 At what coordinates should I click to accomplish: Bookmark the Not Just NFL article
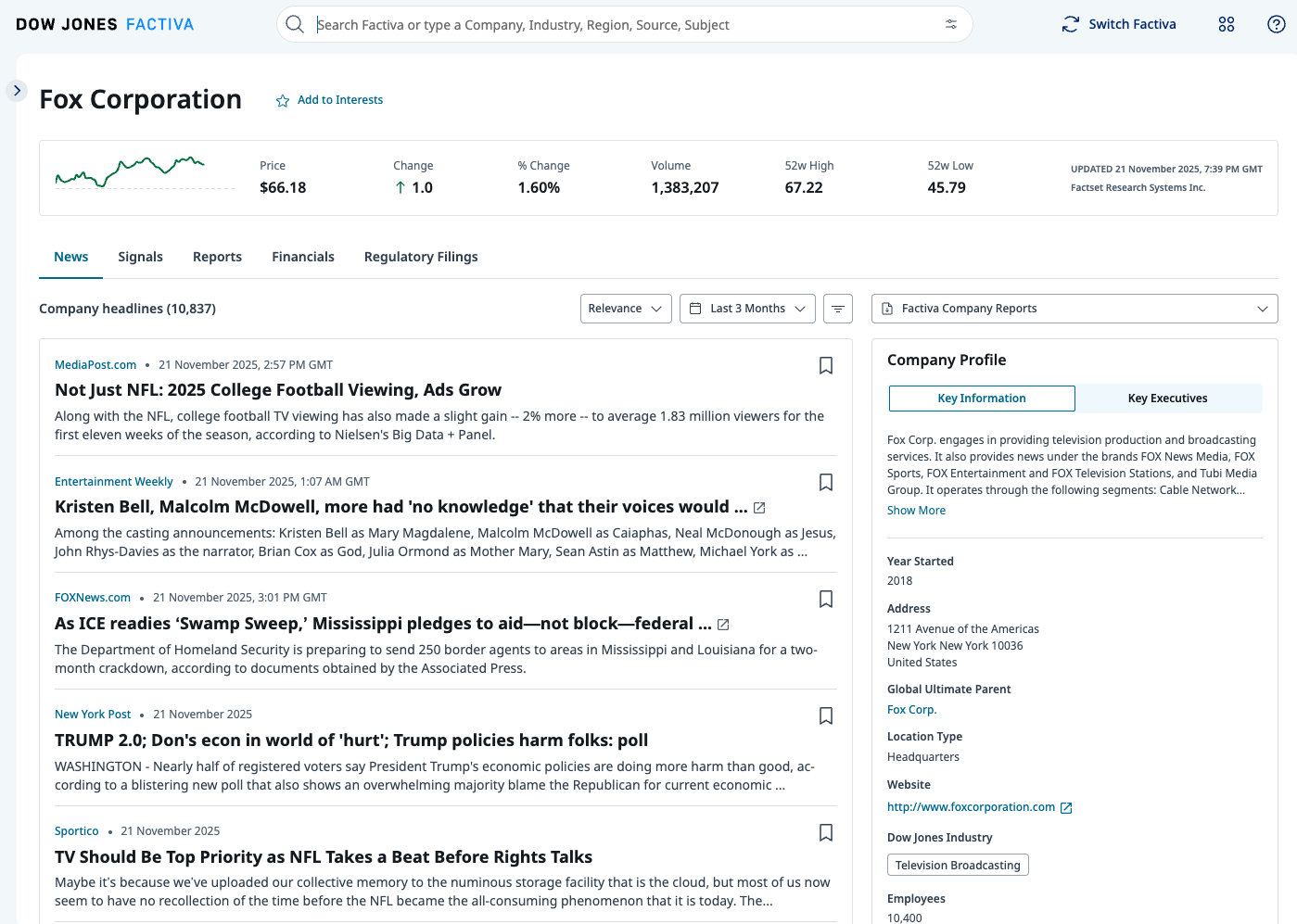point(826,365)
